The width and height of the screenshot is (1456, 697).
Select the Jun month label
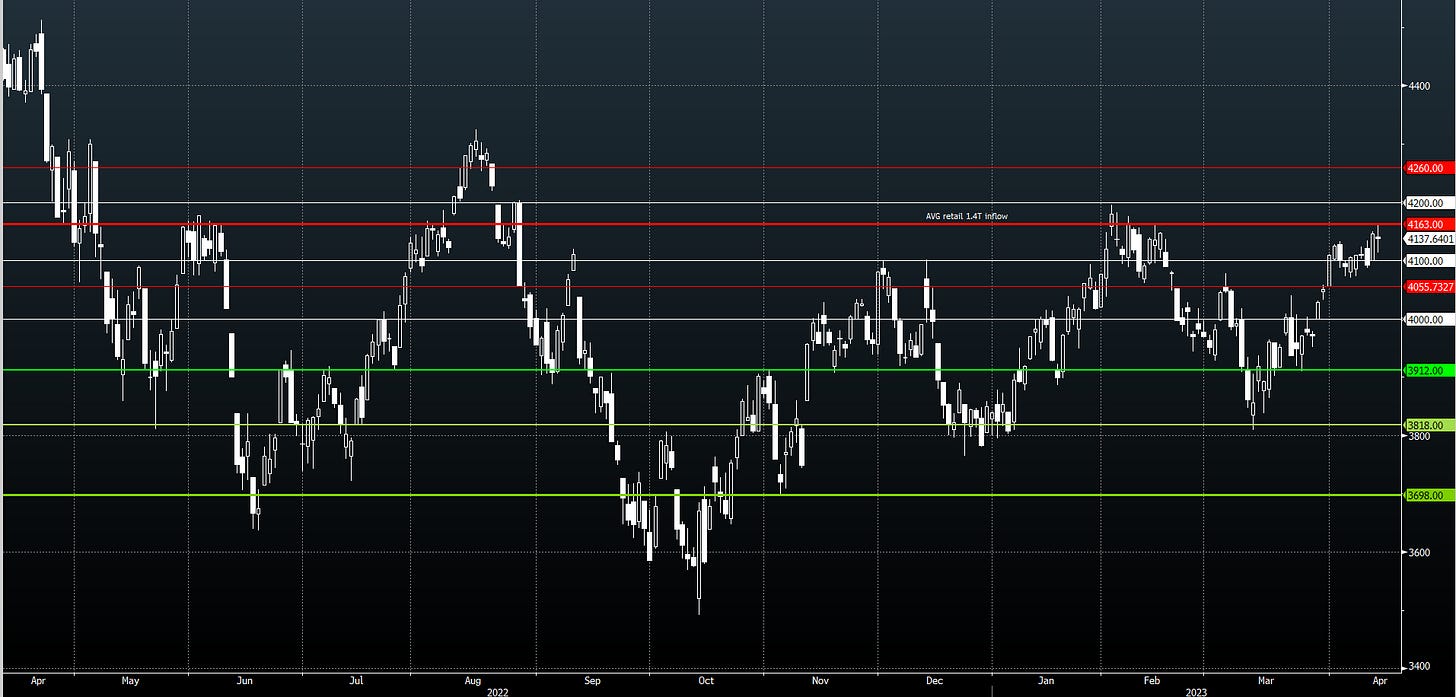[245, 680]
